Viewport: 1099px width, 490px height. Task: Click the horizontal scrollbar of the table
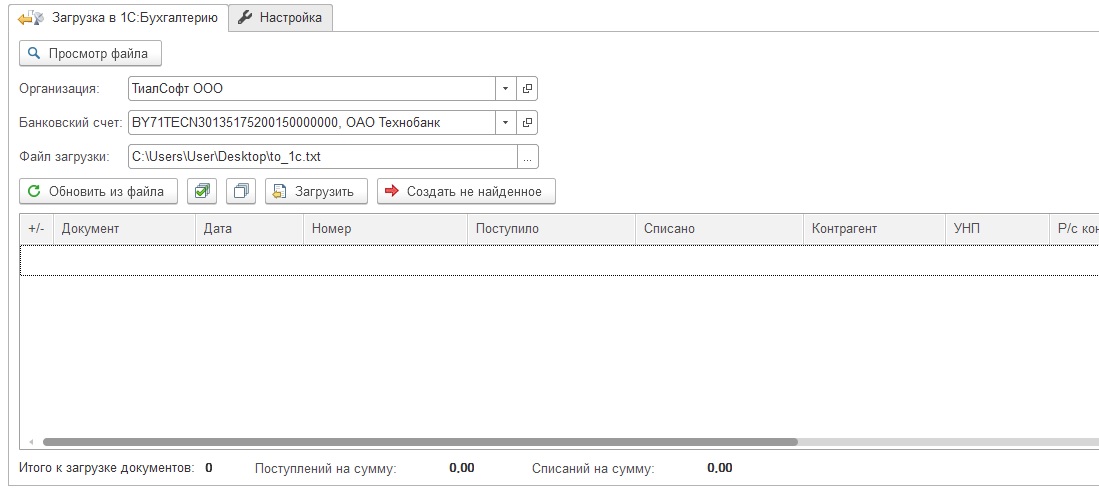(420, 441)
